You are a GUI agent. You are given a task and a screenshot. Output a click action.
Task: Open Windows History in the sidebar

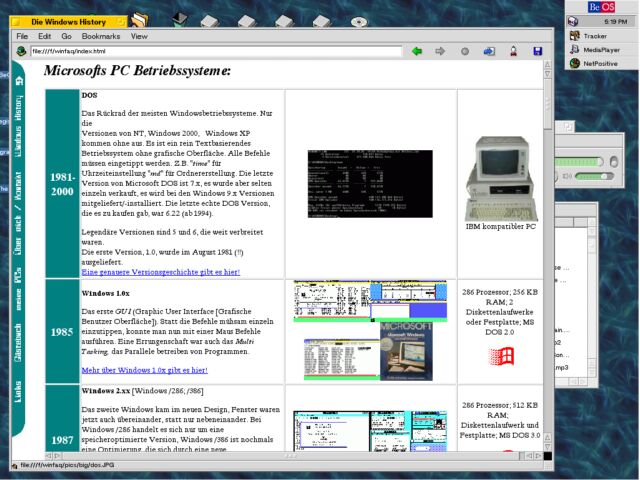coord(18,127)
